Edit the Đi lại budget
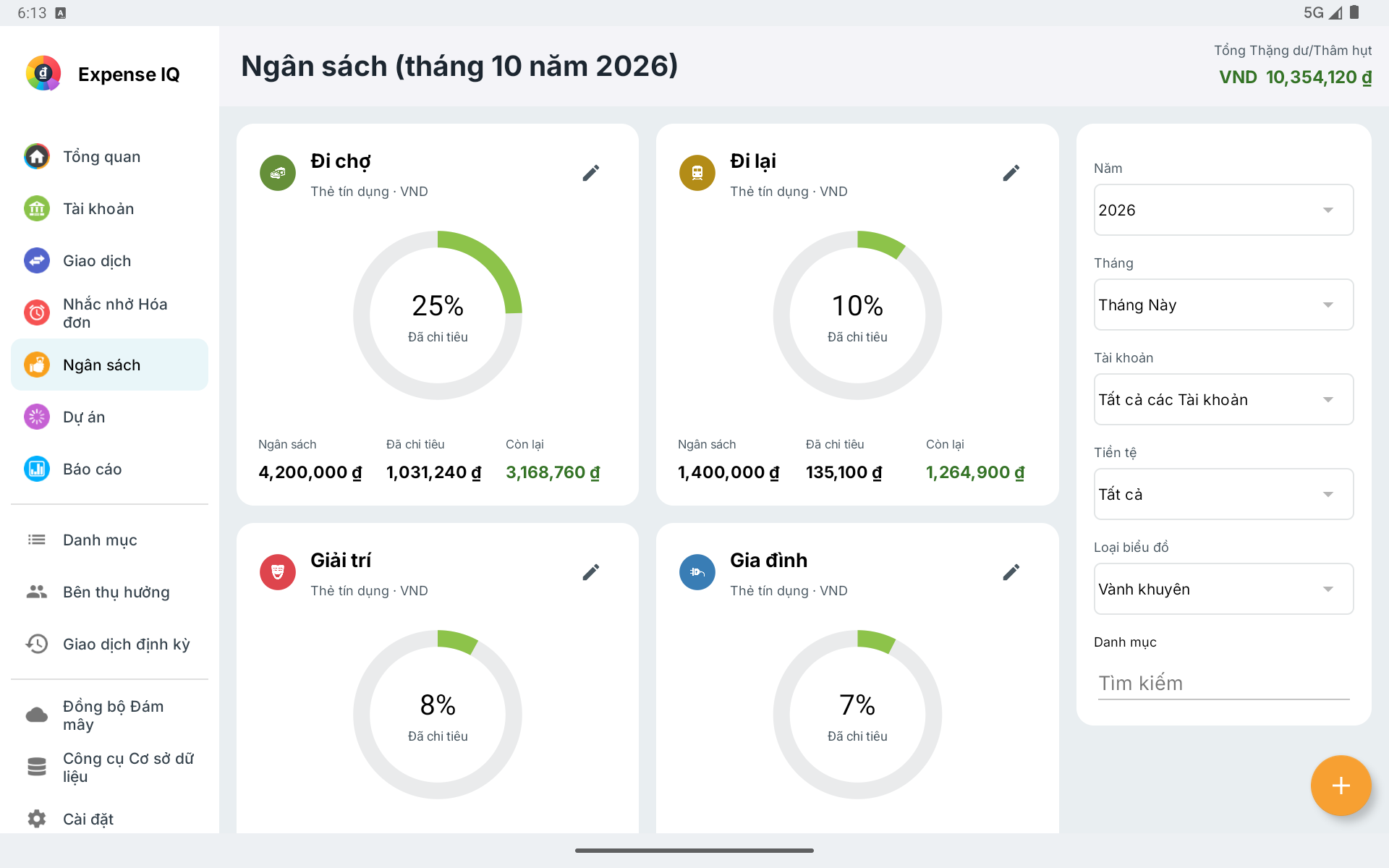 point(1011,173)
